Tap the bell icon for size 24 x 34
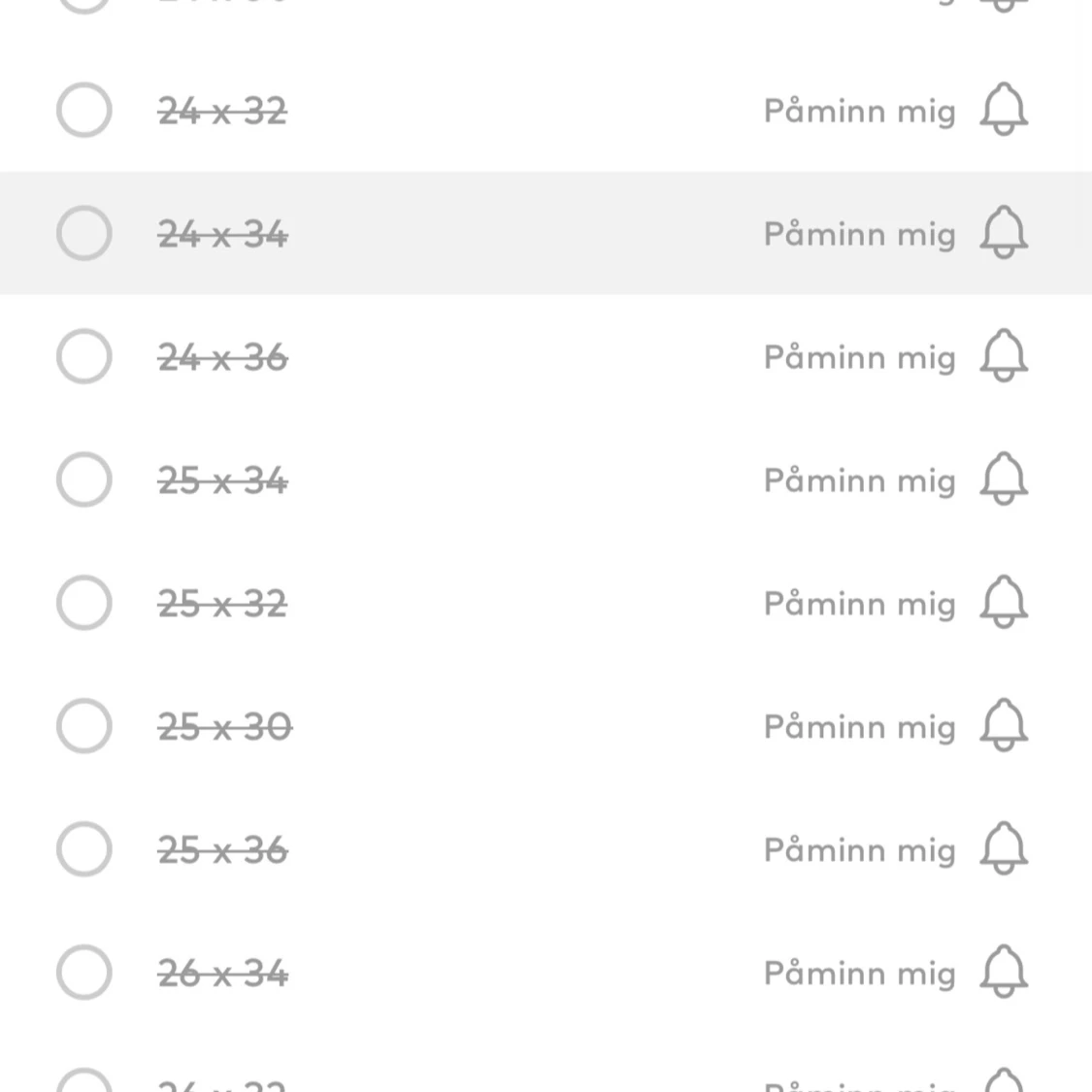1092x1092 pixels. coord(1004,233)
